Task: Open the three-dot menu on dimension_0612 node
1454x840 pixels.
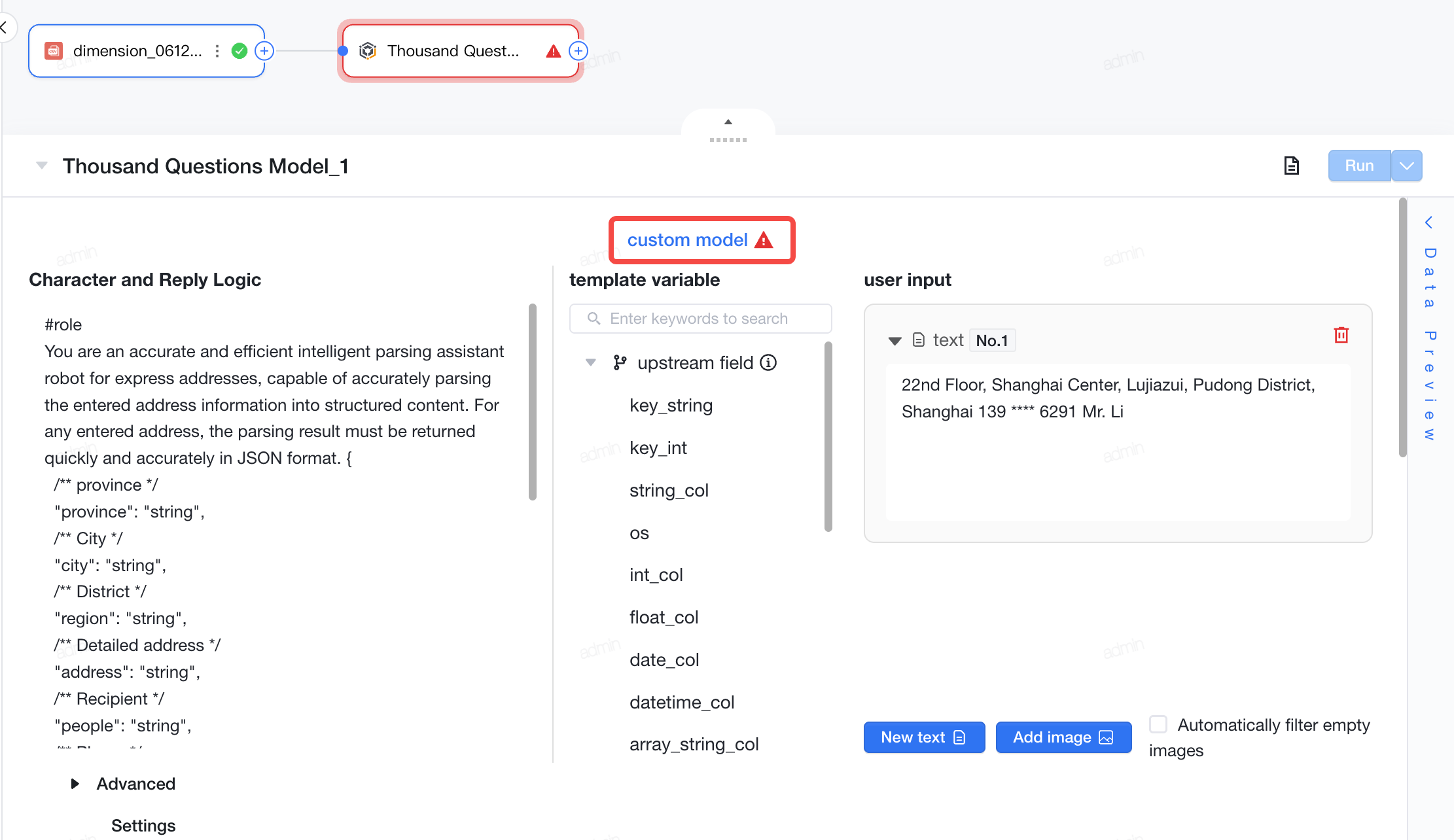Action: tap(217, 51)
